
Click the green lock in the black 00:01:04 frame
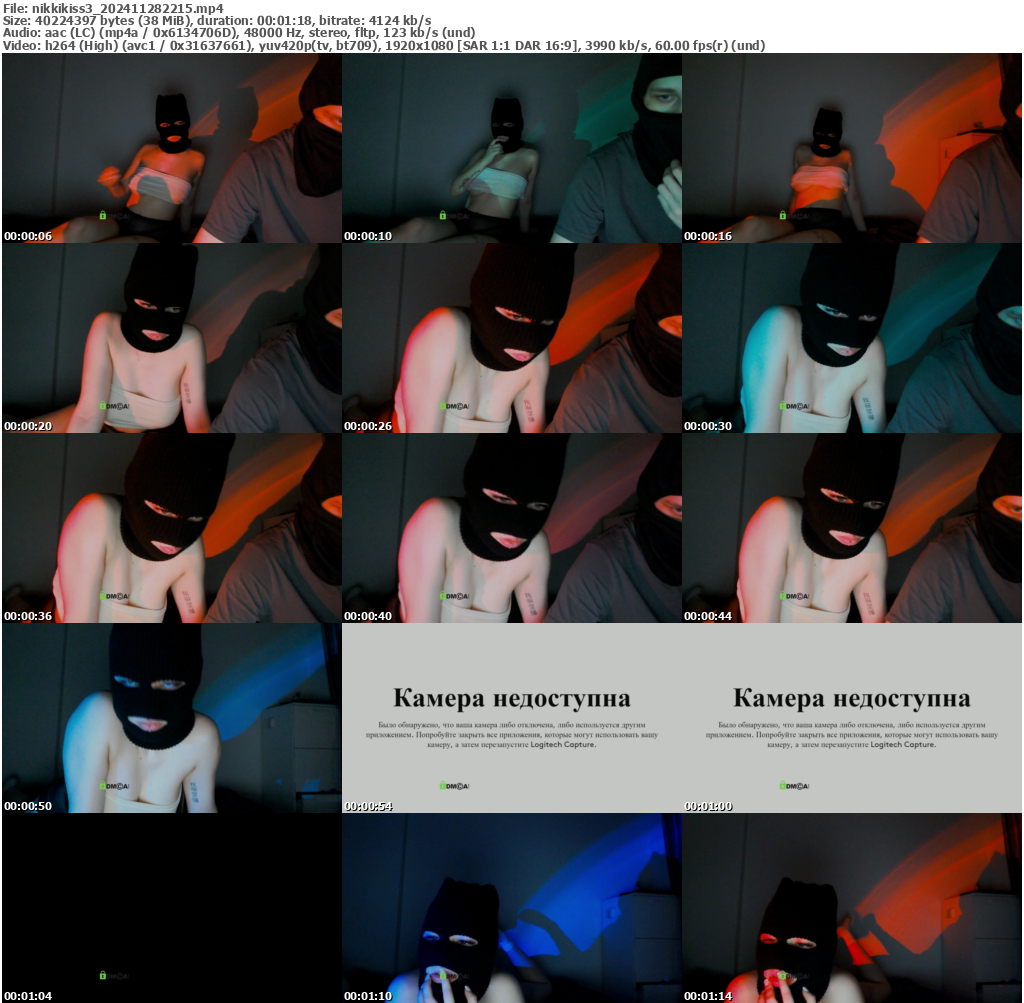pyautogui.click(x=103, y=975)
